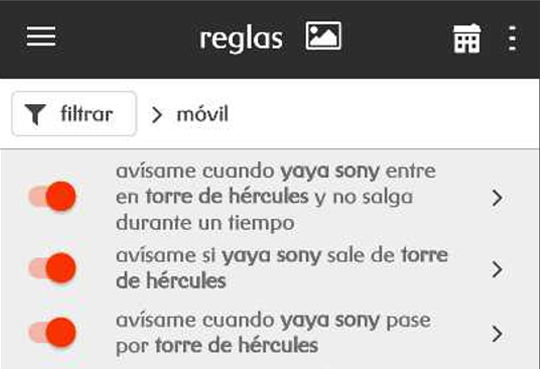The image size is (540, 369).
Task: Open the three-dot overflow menu
Action: pyautogui.click(x=512, y=38)
